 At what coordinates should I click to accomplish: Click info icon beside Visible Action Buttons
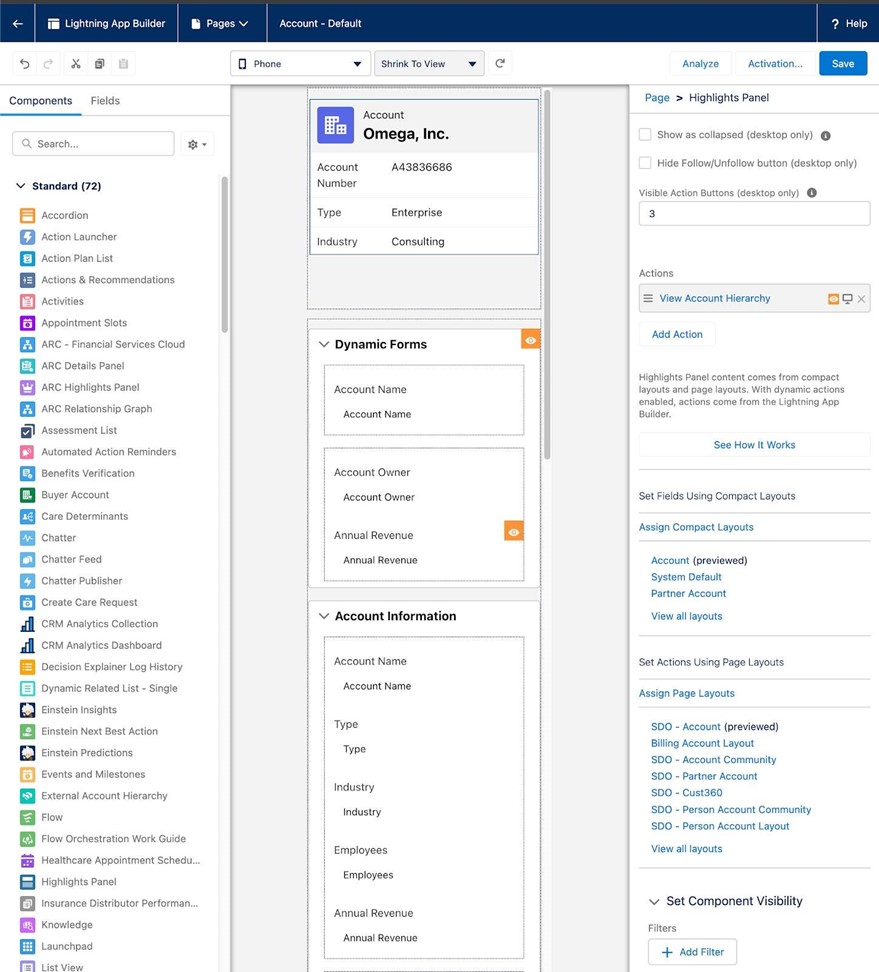pos(811,193)
